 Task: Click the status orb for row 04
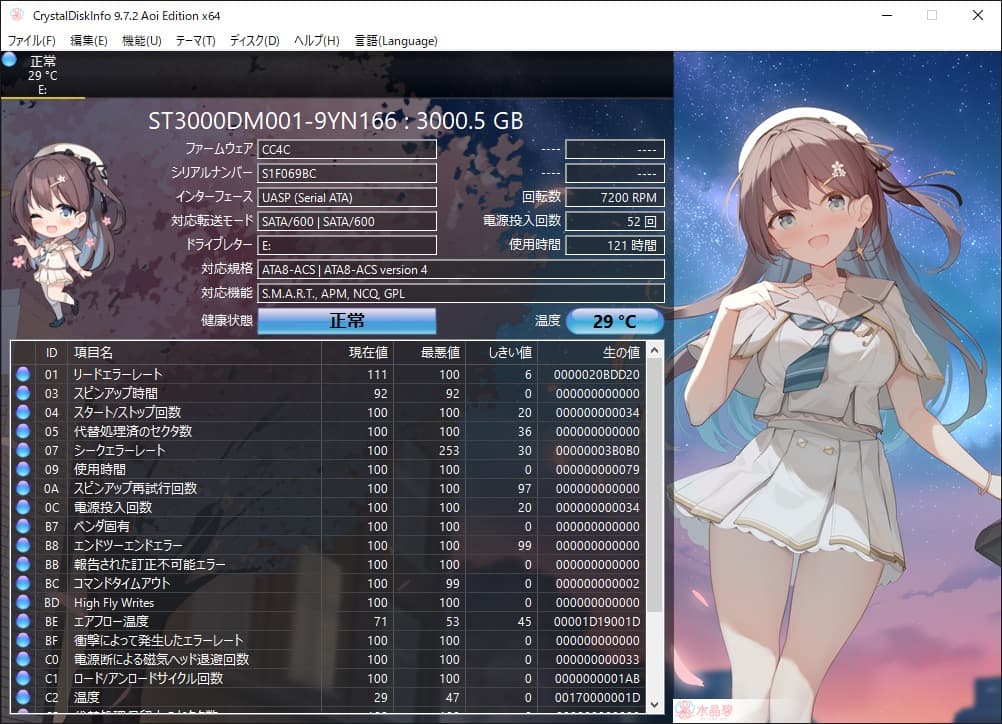[23, 412]
